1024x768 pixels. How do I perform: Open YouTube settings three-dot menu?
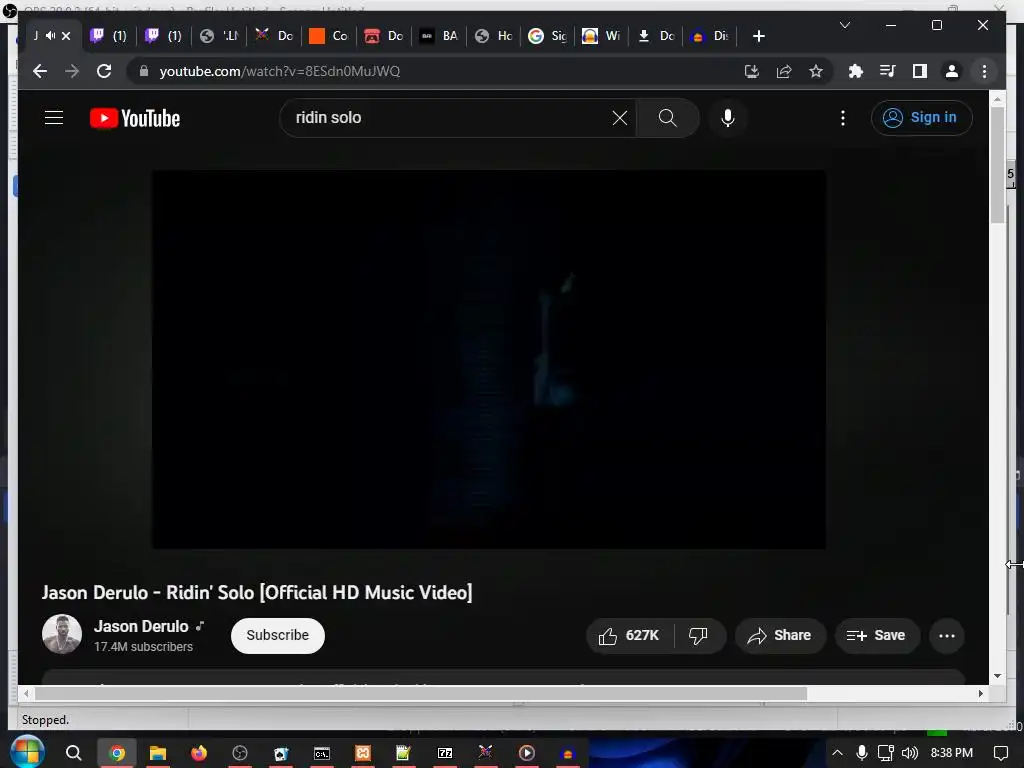843,118
